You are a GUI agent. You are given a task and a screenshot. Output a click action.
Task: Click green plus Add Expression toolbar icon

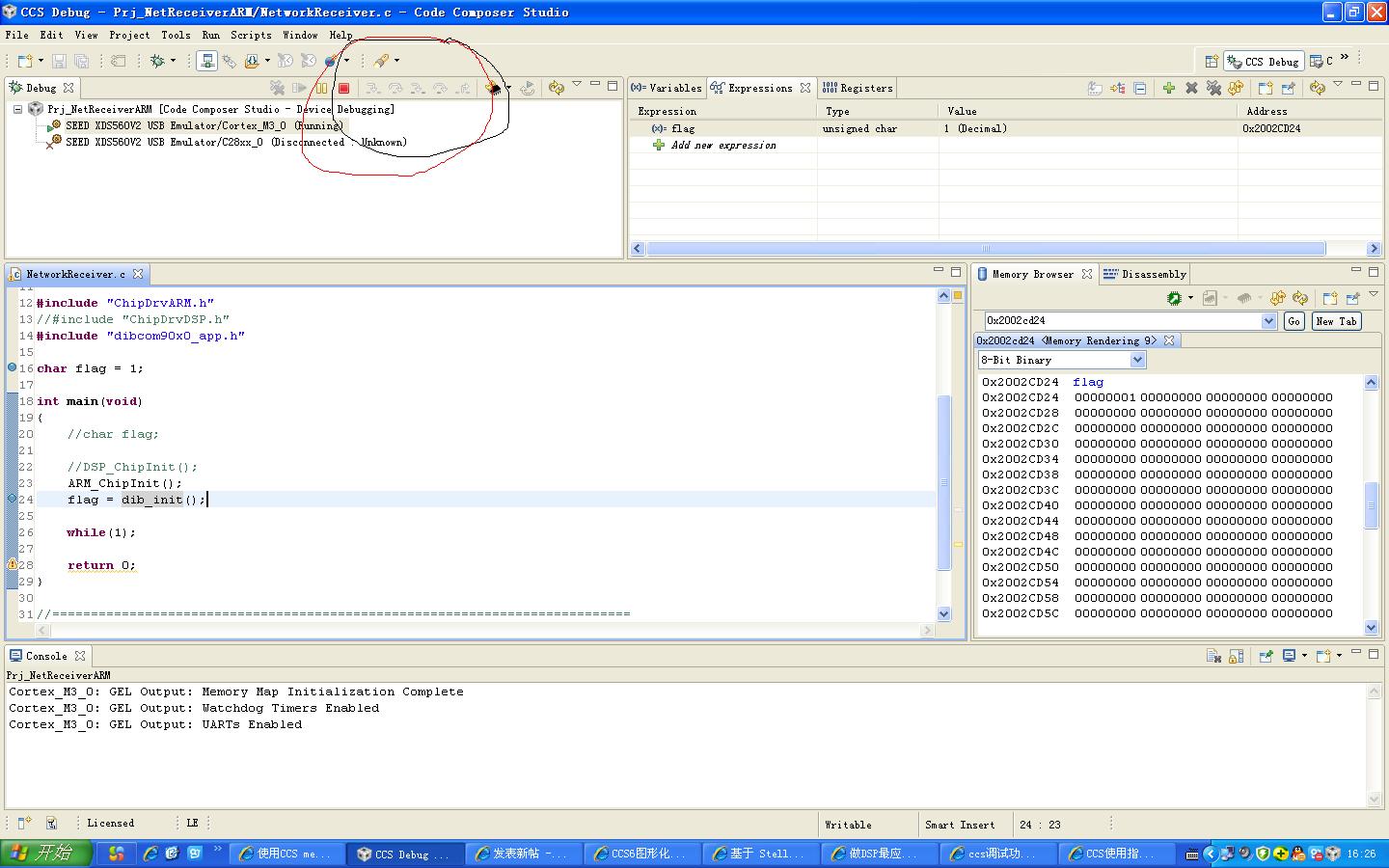[x=1168, y=88]
